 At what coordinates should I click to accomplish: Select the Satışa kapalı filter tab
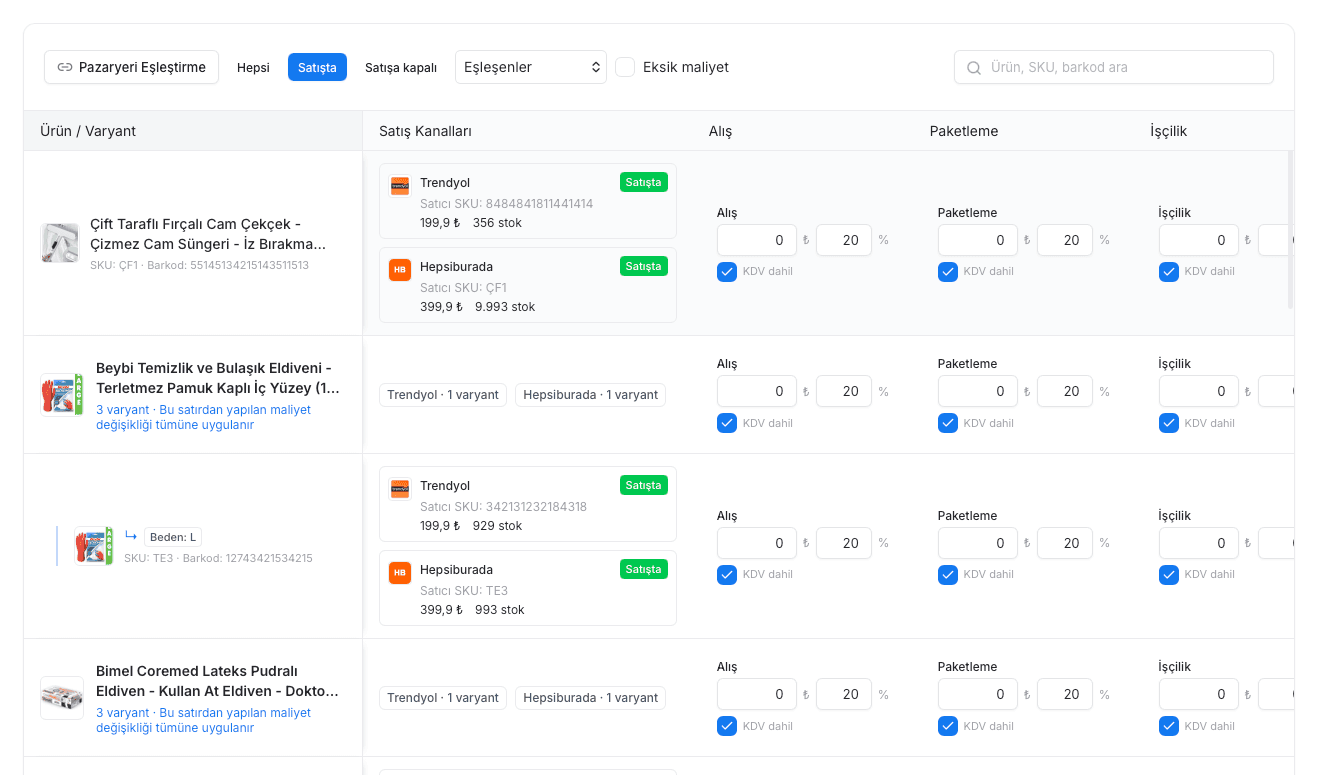pos(401,67)
